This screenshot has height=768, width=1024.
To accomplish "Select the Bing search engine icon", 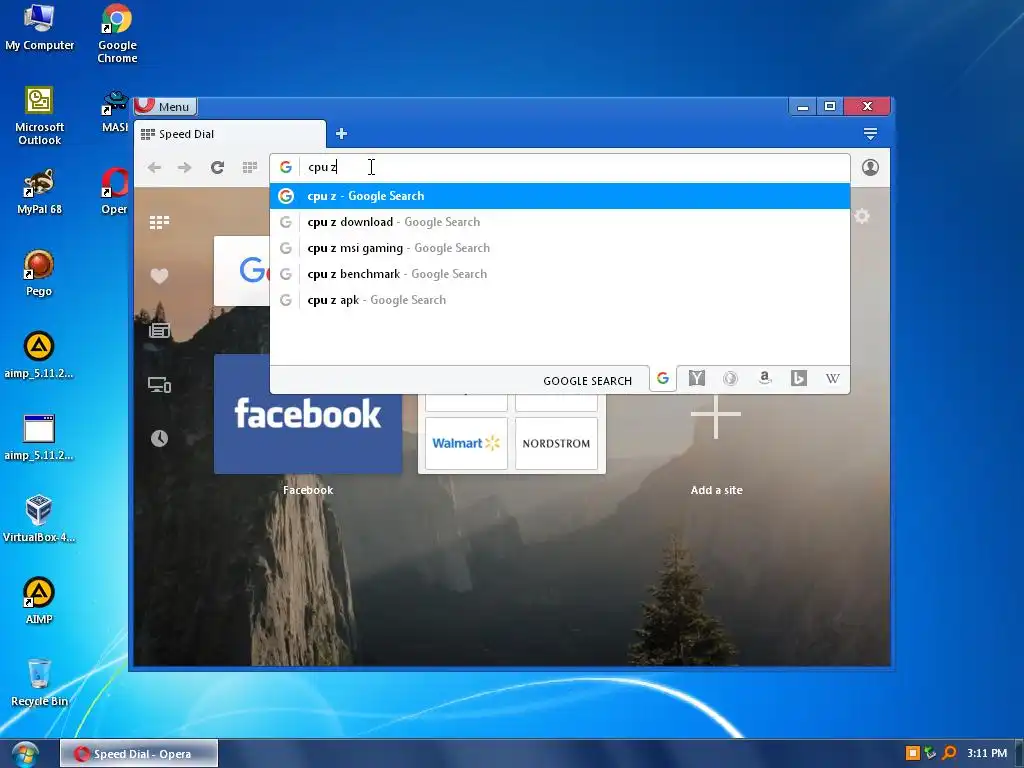I will click(798, 378).
